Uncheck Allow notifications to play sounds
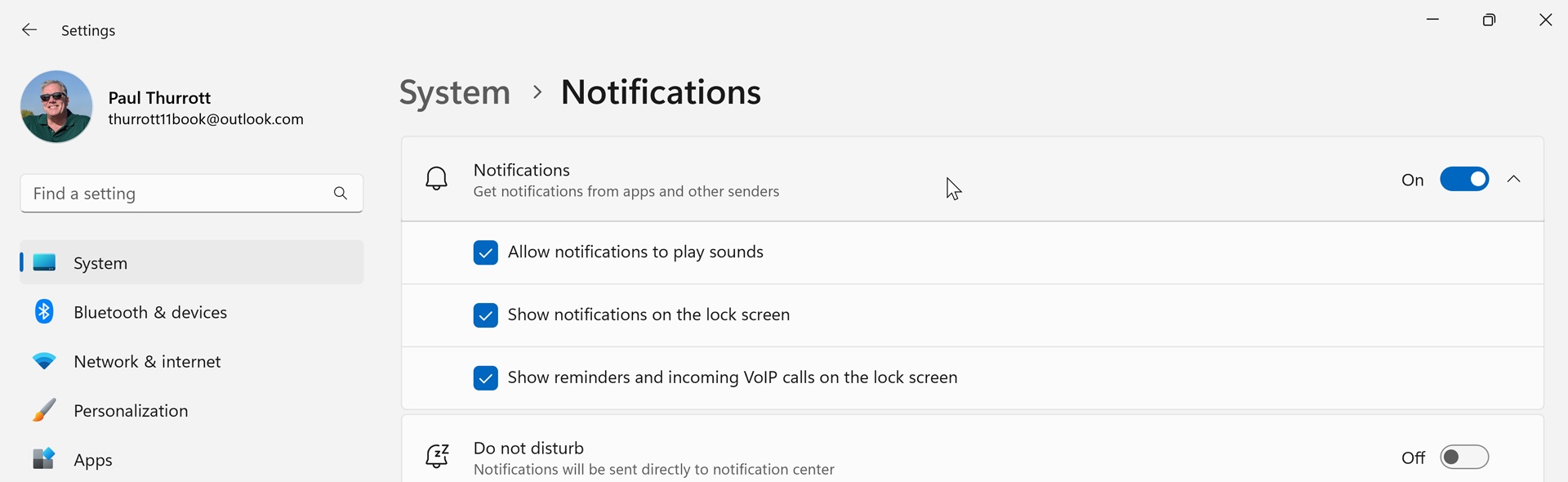Image resolution: width=1568 pixels, height=482 pixels. point(486,252)
